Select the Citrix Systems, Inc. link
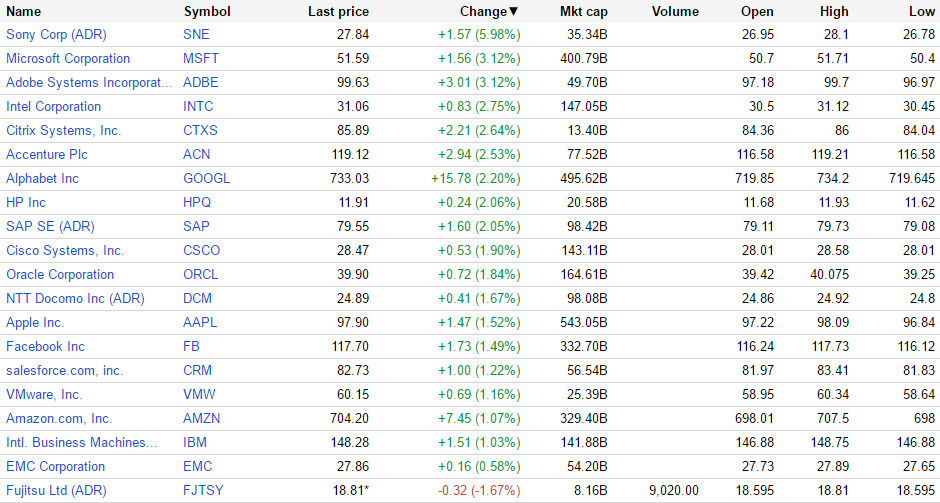This screenshot has width=940, height=503. [63, 130]
